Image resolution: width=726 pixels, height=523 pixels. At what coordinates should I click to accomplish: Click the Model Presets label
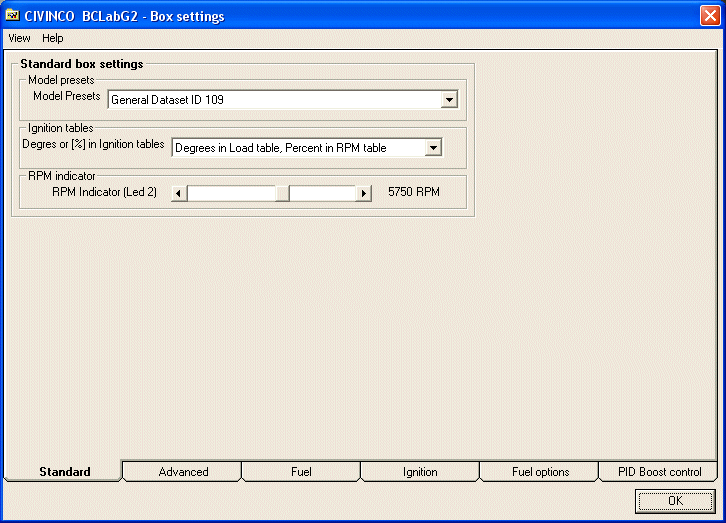point(67,96)
